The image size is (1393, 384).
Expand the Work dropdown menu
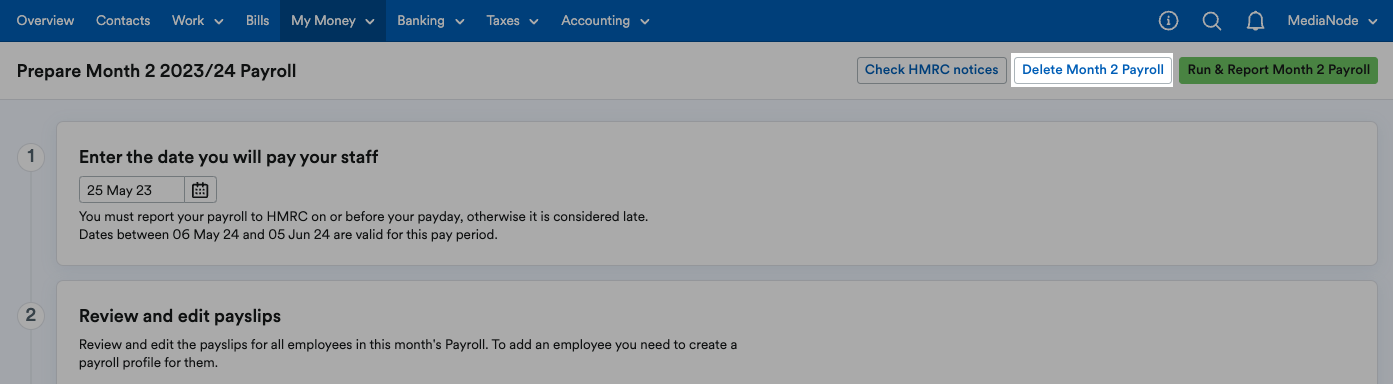(x=198, y=21)
